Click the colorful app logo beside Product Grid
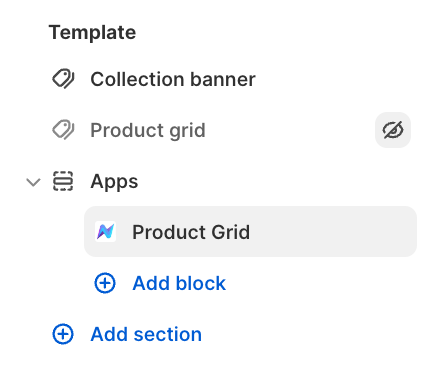This screenshot has width=434, height=371. 105,232
